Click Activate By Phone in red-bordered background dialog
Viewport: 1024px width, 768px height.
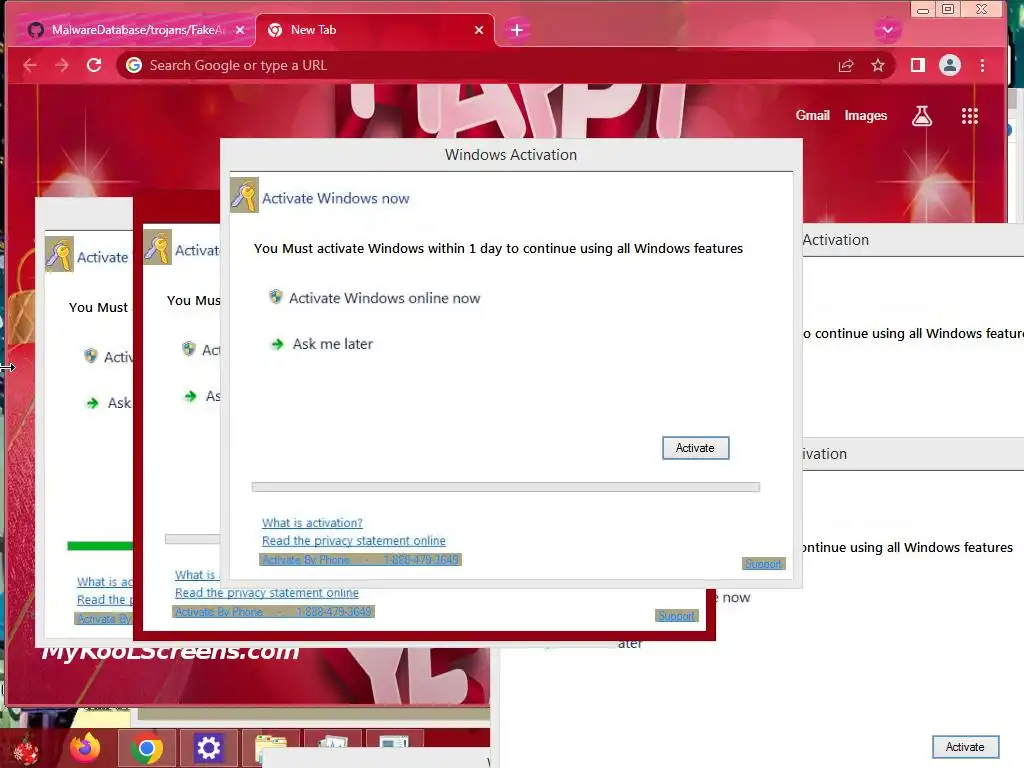pos(274,612)
